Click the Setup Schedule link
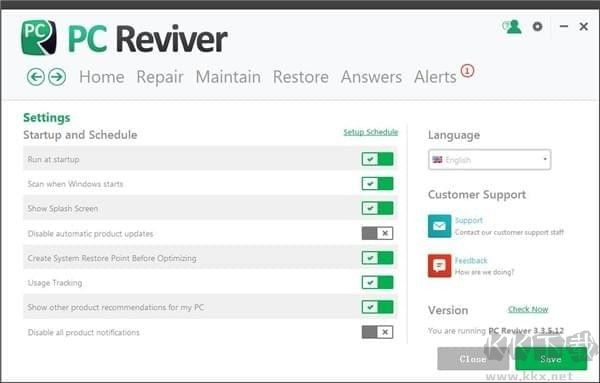 pos(371,132)
